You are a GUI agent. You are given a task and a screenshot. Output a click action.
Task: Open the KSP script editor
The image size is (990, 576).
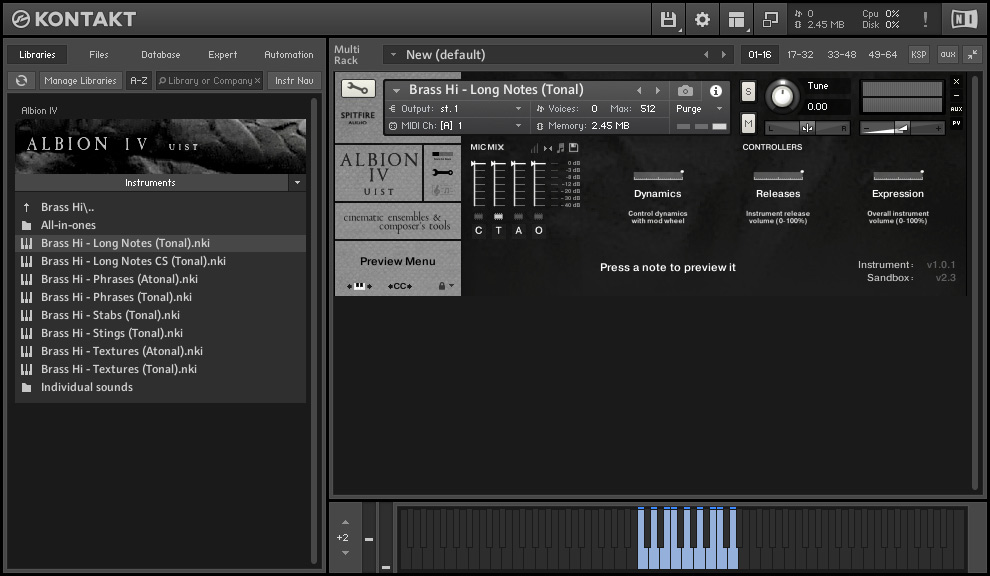click(x=918, y=54)
